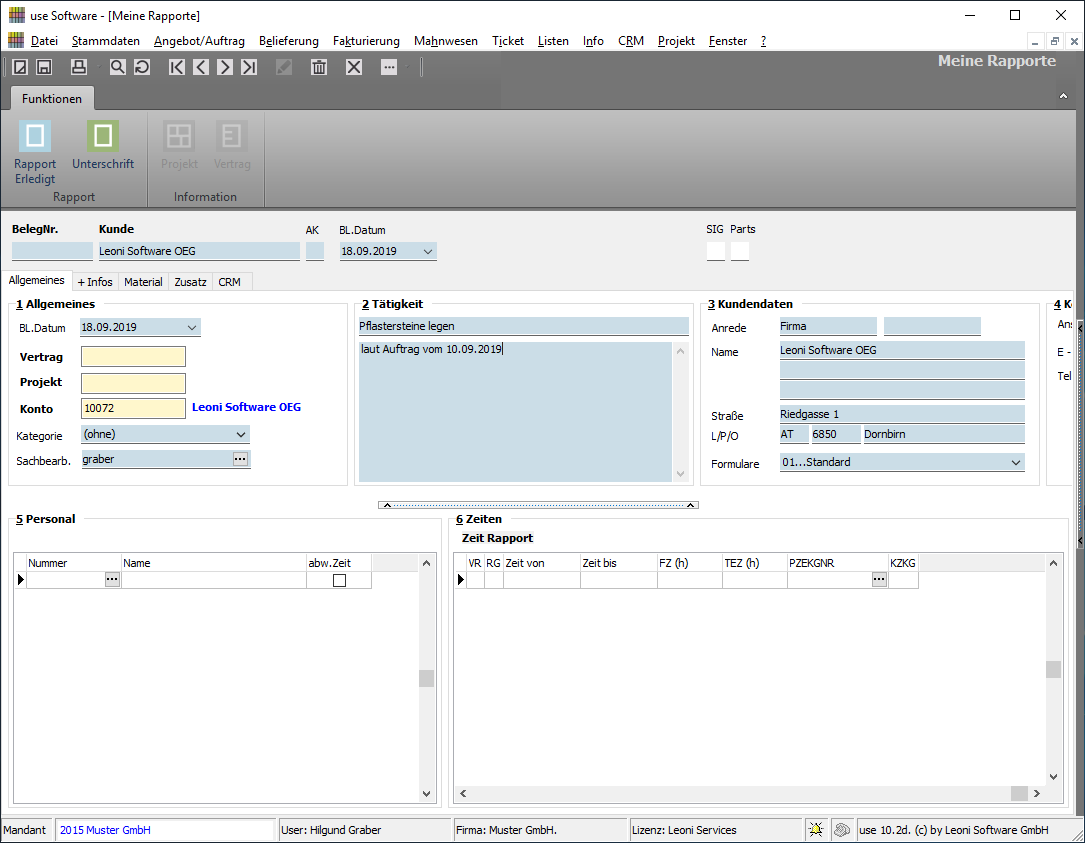Switch to the Material tab
Image resolution: width=1085 pixels, height=843 pixels.
pyautogui.click(x=143, y=282)
